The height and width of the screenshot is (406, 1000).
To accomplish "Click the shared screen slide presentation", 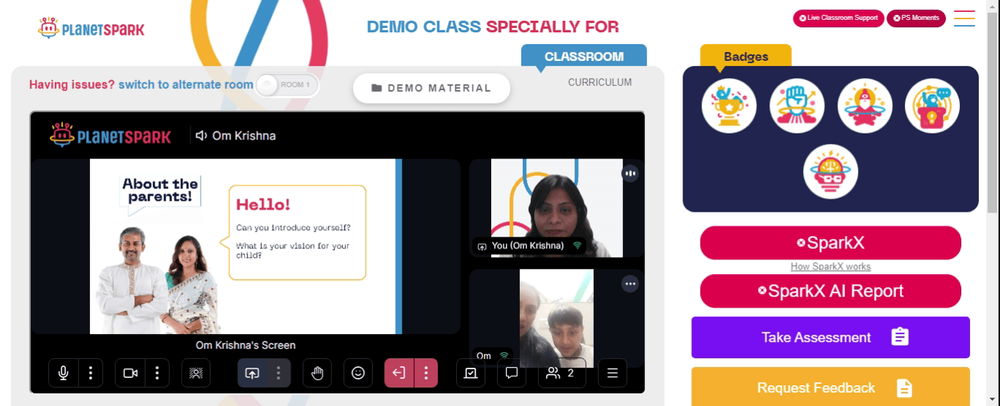I will coord(246,246).
